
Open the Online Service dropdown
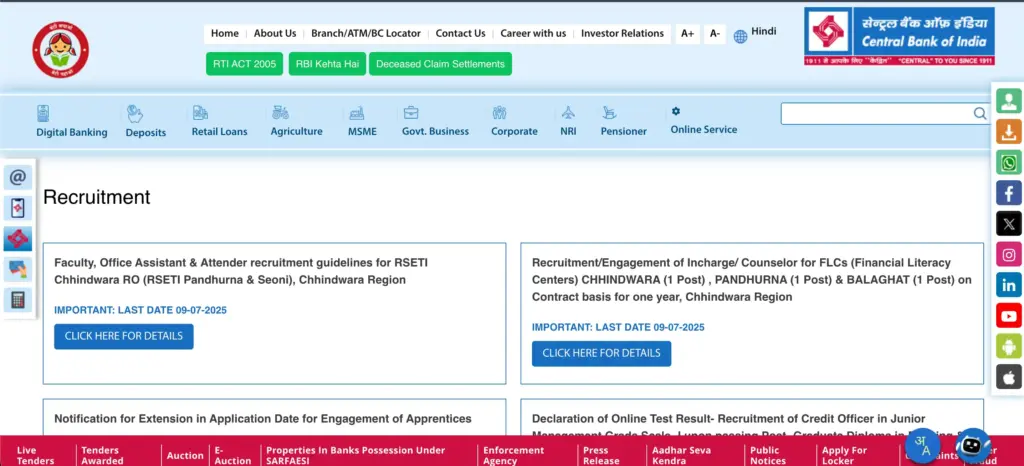[703, 121]
